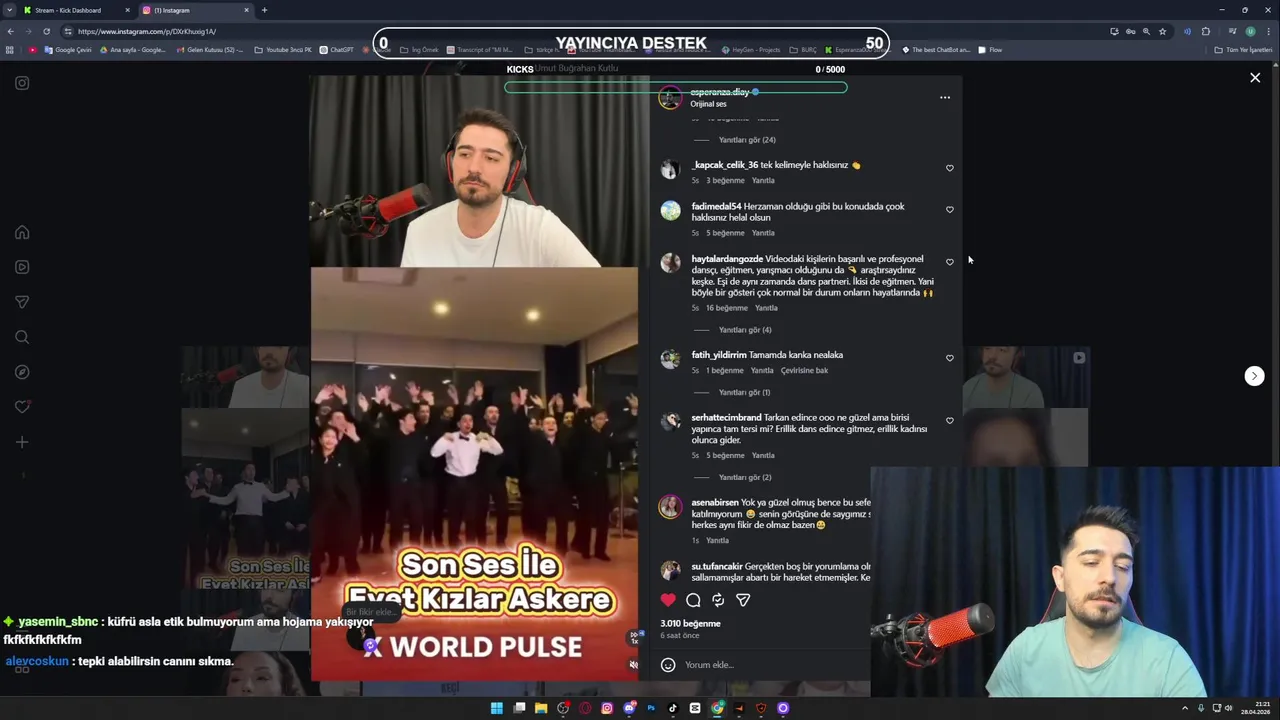The image size is (1280, 720).
Task: Expand 'Yanıtları gör (24)' replies
Action: pos(747,140)
